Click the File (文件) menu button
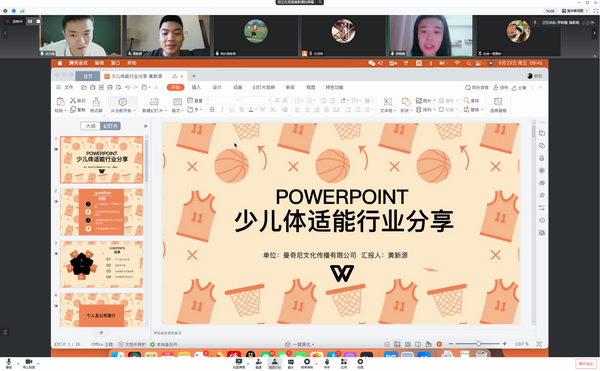This screenshot has height=371, width=600. click(x=65, y=87)
